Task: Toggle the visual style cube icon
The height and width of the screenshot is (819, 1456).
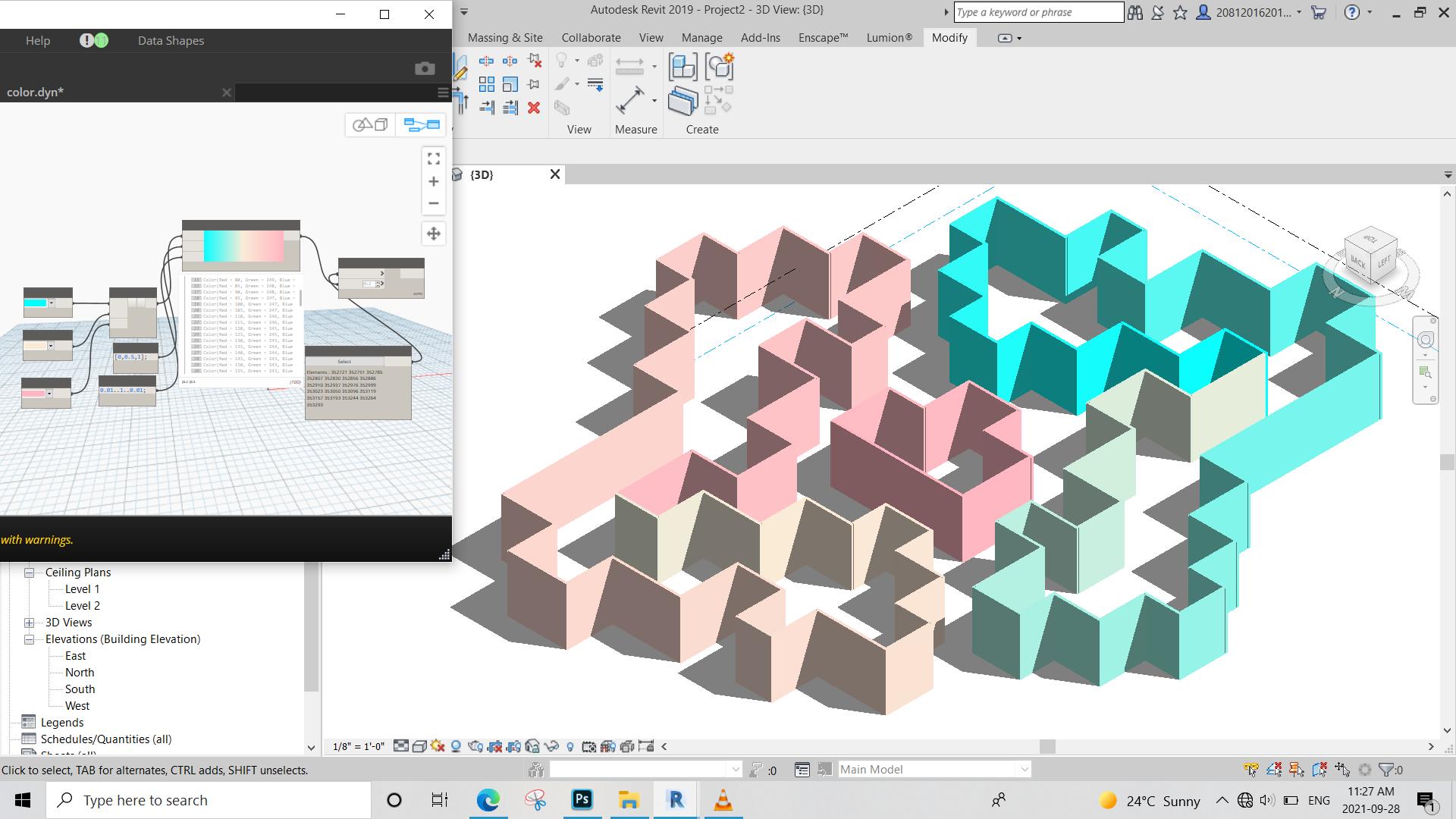Action: 419,746
